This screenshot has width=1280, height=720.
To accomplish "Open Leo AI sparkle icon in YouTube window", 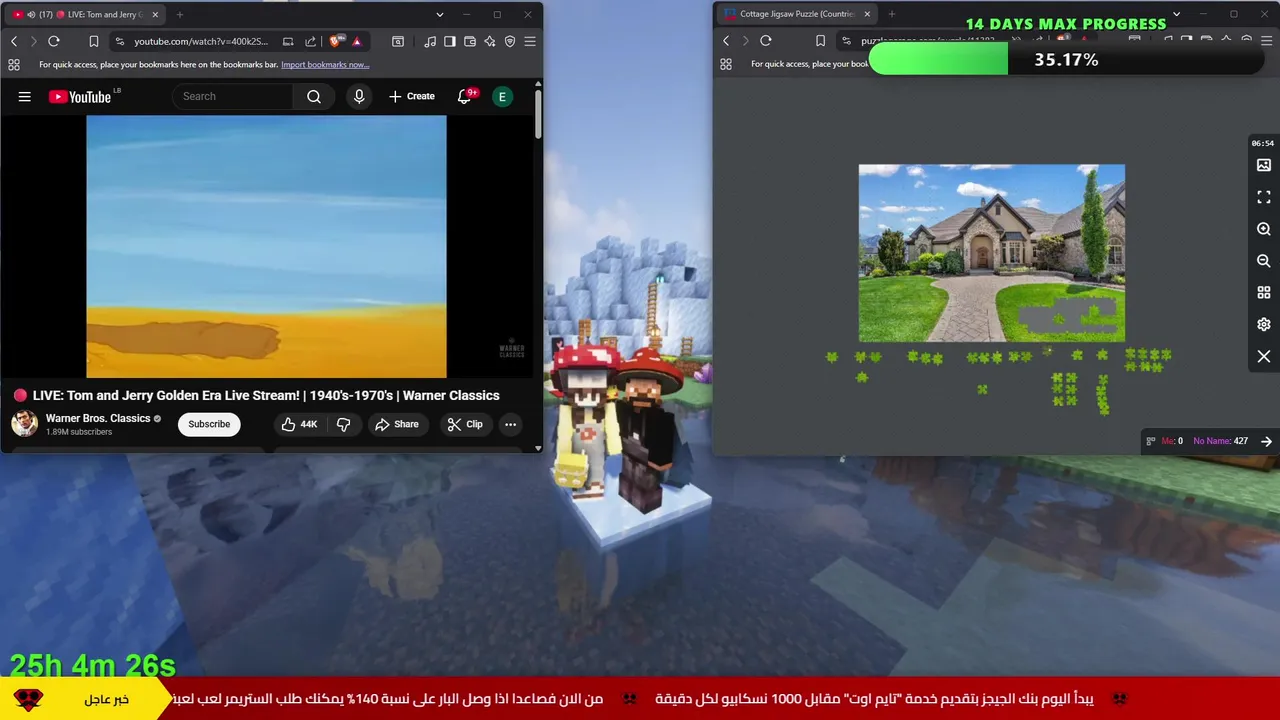I will [490, 41].
